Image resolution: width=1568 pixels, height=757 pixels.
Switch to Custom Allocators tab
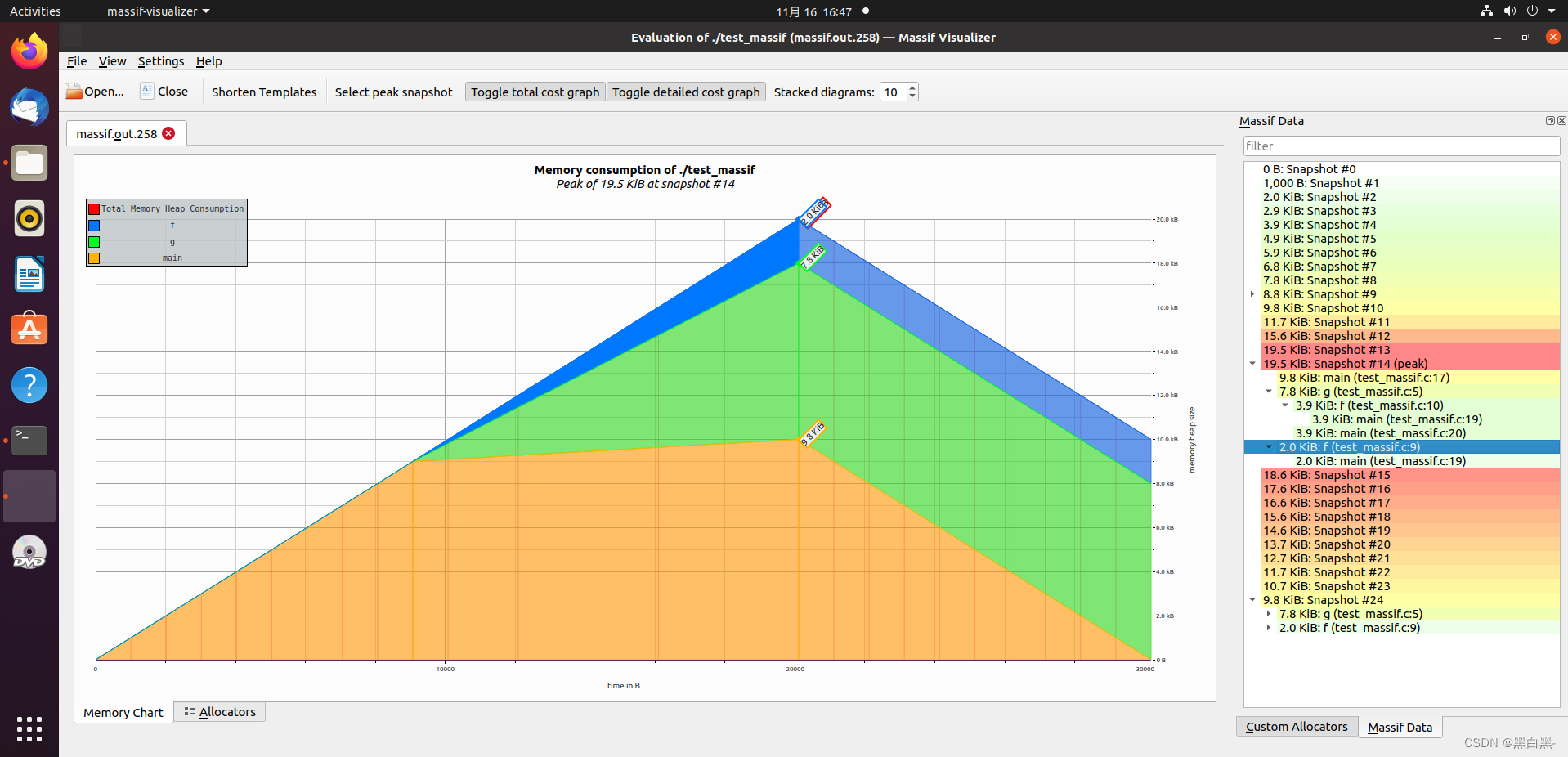pos(1297,727)
